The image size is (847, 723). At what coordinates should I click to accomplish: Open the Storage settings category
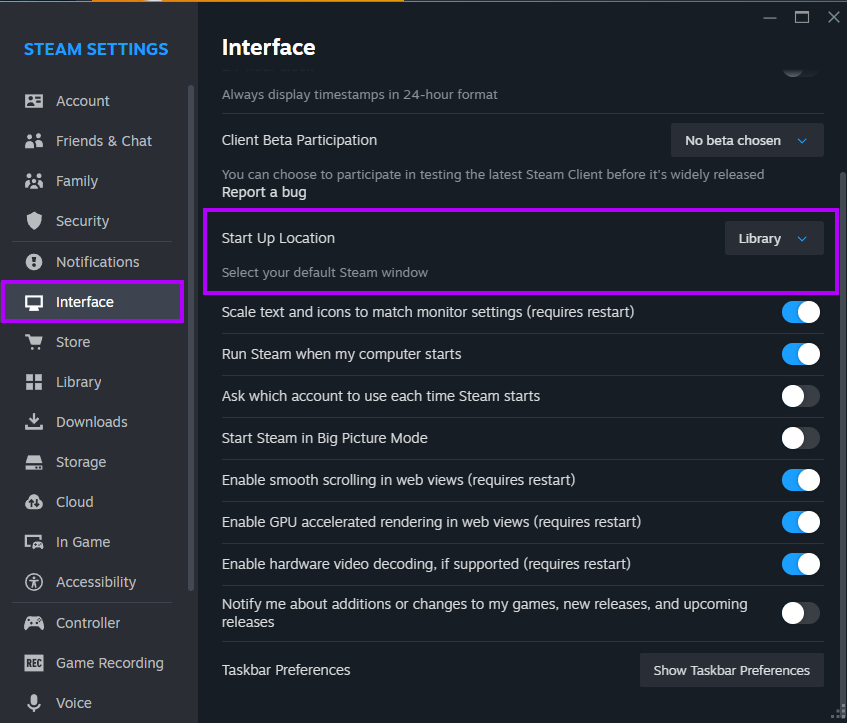92,462
